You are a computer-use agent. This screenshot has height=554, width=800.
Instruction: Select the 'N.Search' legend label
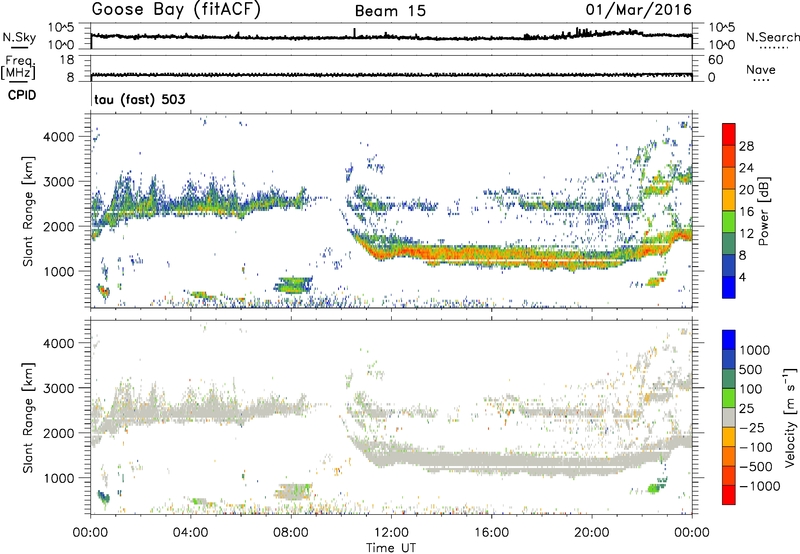(x=772, y=37)
